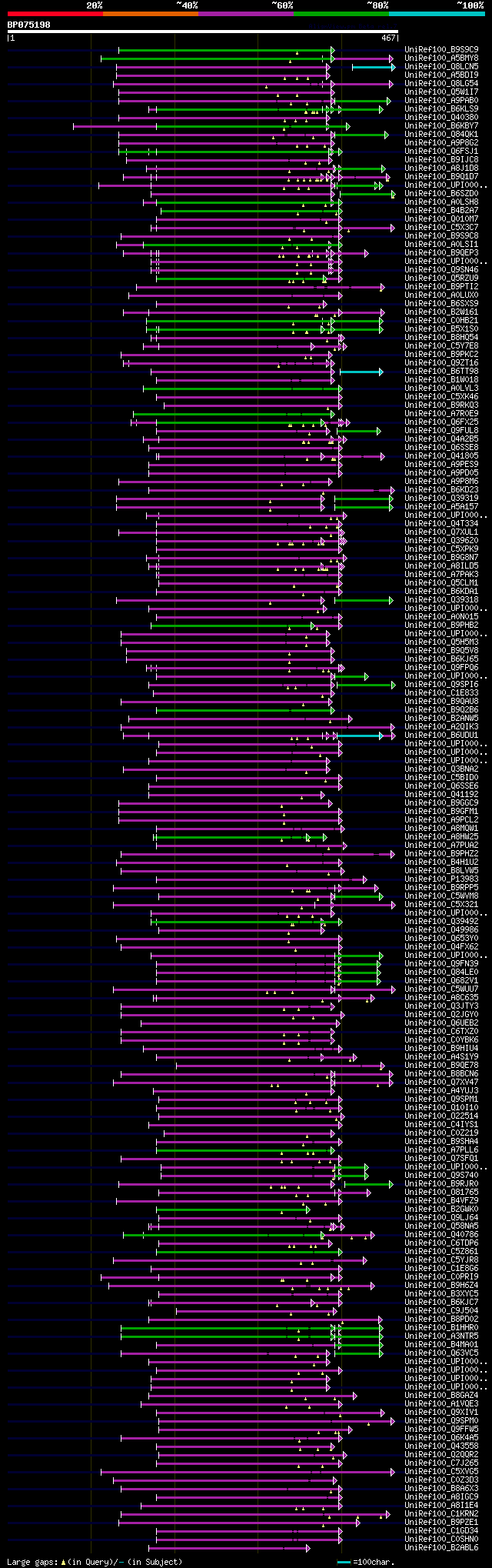Select the UniRef100_C5WUU7 label

(441, 989)
